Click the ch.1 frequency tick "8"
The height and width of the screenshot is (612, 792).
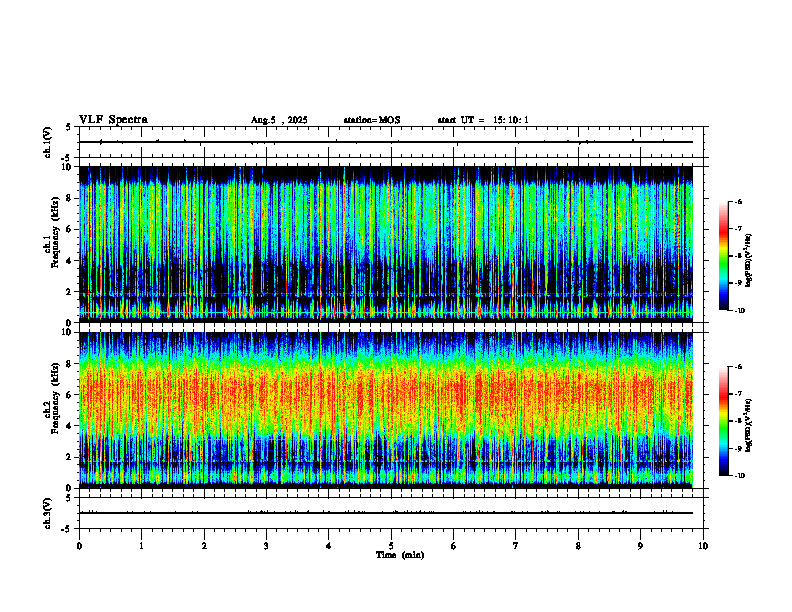tap(71, 198)
